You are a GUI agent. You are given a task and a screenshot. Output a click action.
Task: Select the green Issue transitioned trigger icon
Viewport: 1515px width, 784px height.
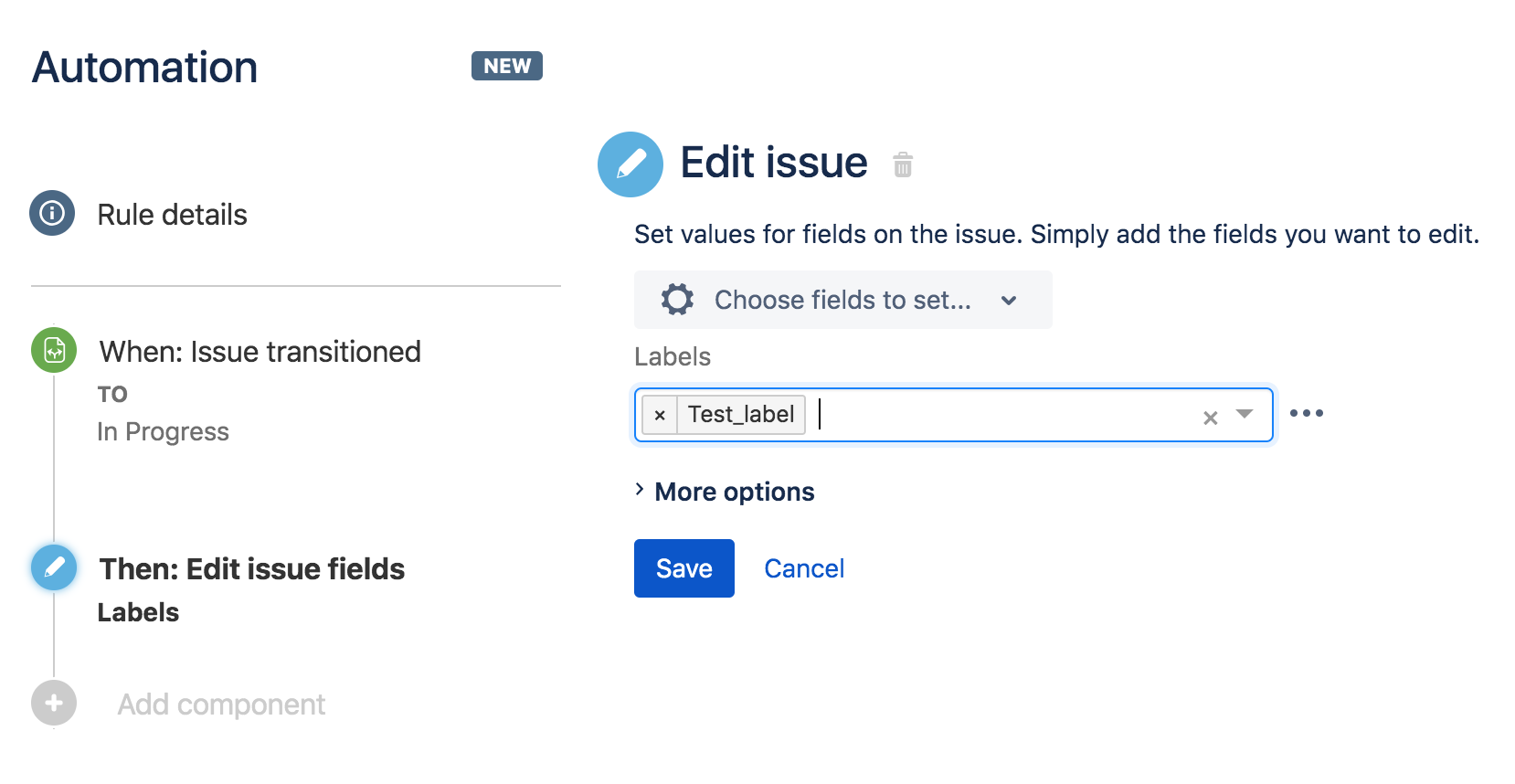click(54, 350)
